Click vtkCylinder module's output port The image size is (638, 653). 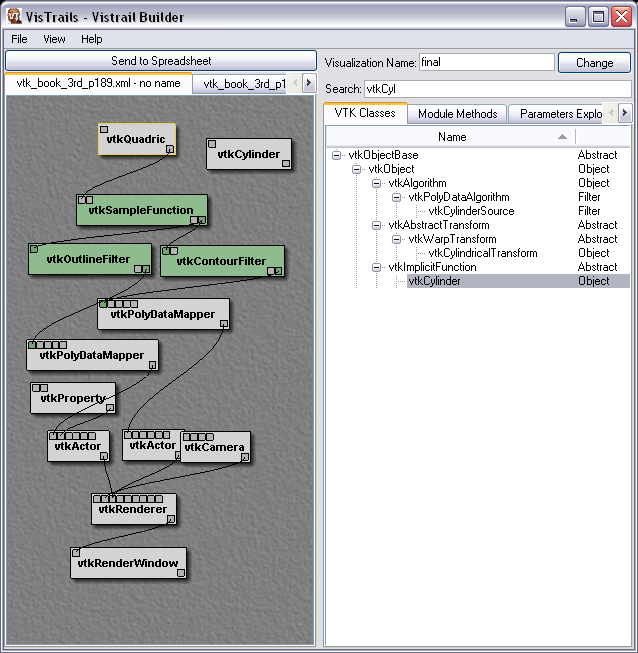(286, 163)
